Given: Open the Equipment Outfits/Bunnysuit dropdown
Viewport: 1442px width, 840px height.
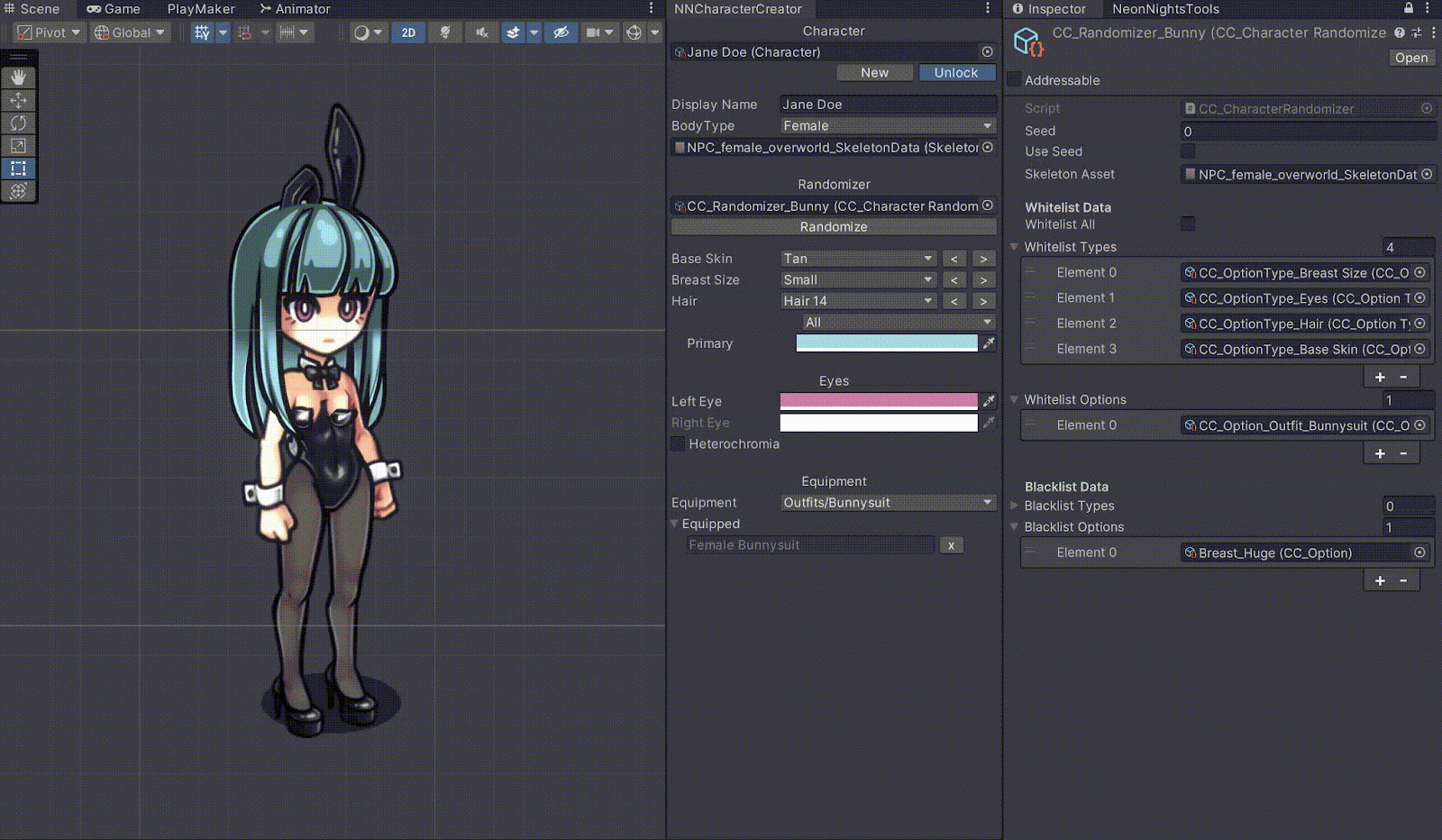Looking at the screenshot, I should click(x=887, y=502).
